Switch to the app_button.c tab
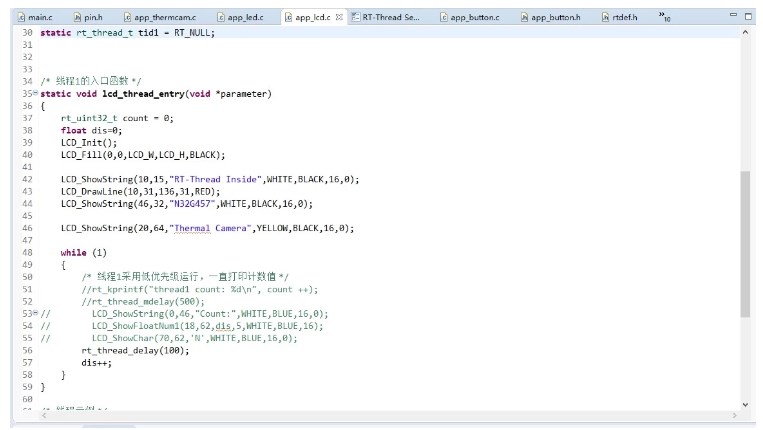 (470, 18)
